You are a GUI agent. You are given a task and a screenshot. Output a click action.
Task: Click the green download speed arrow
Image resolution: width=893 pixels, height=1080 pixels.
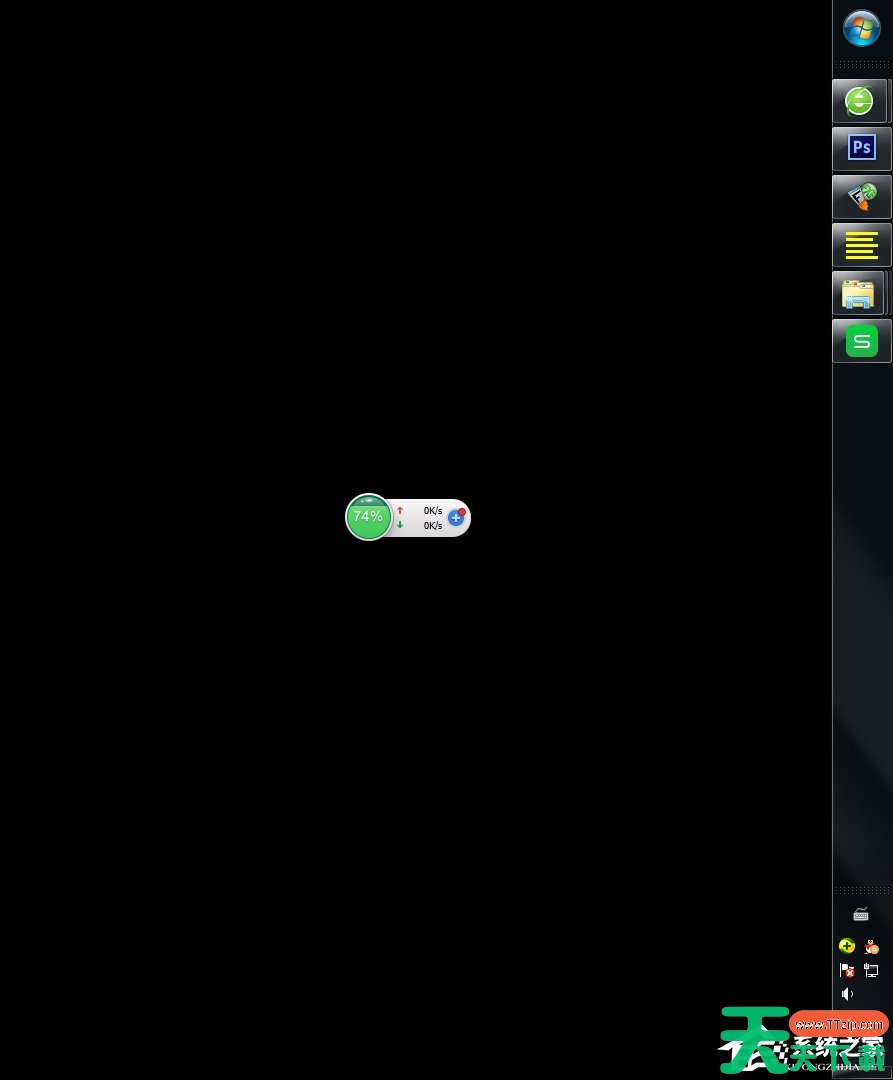(400, 525)
